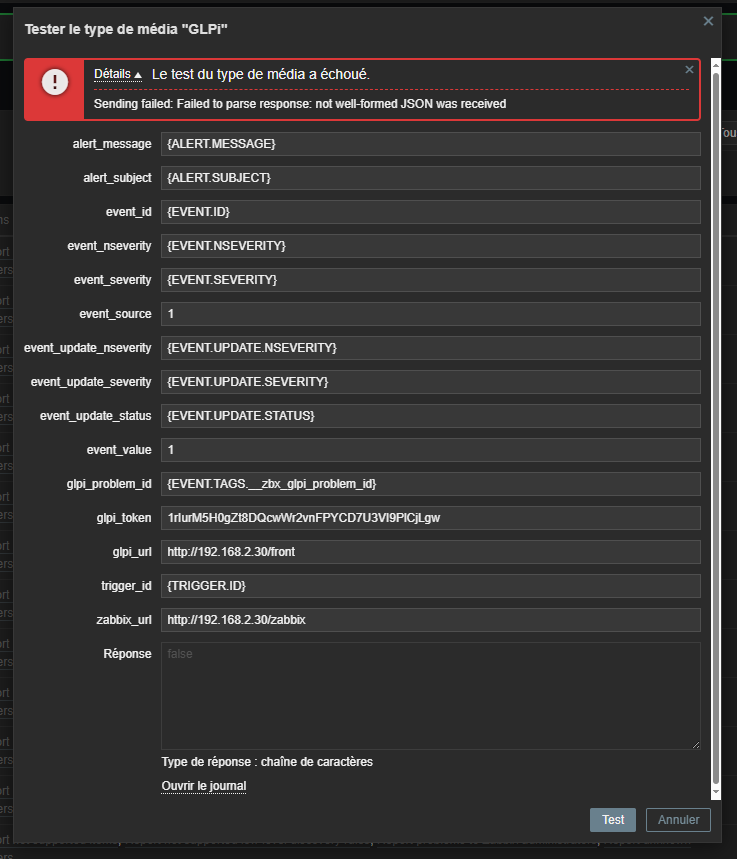Edit the event_update_status field

click(430, 416)
